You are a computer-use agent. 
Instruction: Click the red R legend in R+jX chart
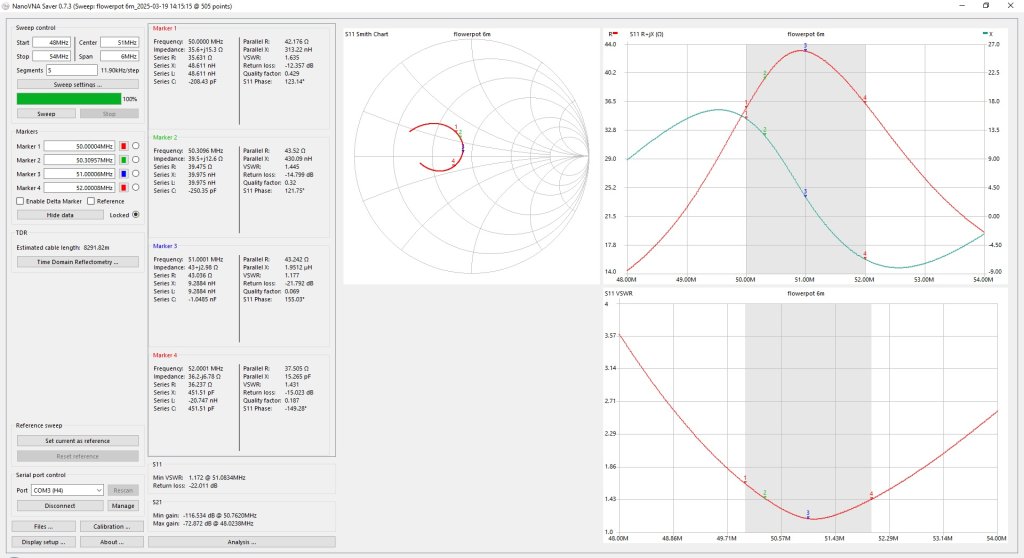click(x=613, y=34)
